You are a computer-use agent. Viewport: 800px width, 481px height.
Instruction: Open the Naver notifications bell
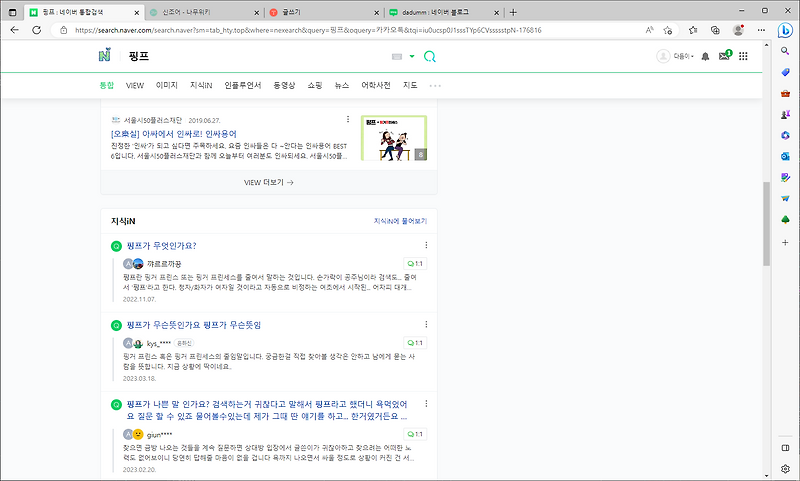pos(705,56)
